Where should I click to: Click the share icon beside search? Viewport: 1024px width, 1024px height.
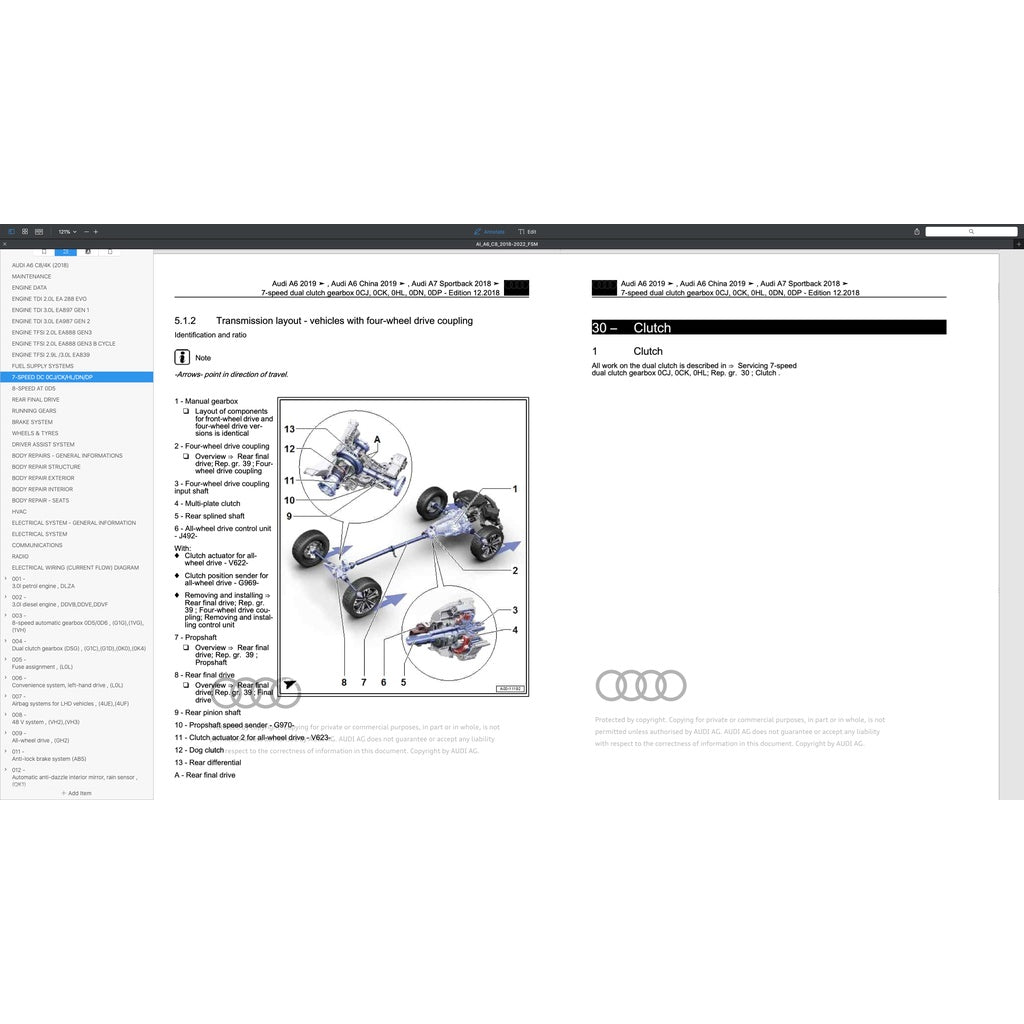[x=916, y=231]
